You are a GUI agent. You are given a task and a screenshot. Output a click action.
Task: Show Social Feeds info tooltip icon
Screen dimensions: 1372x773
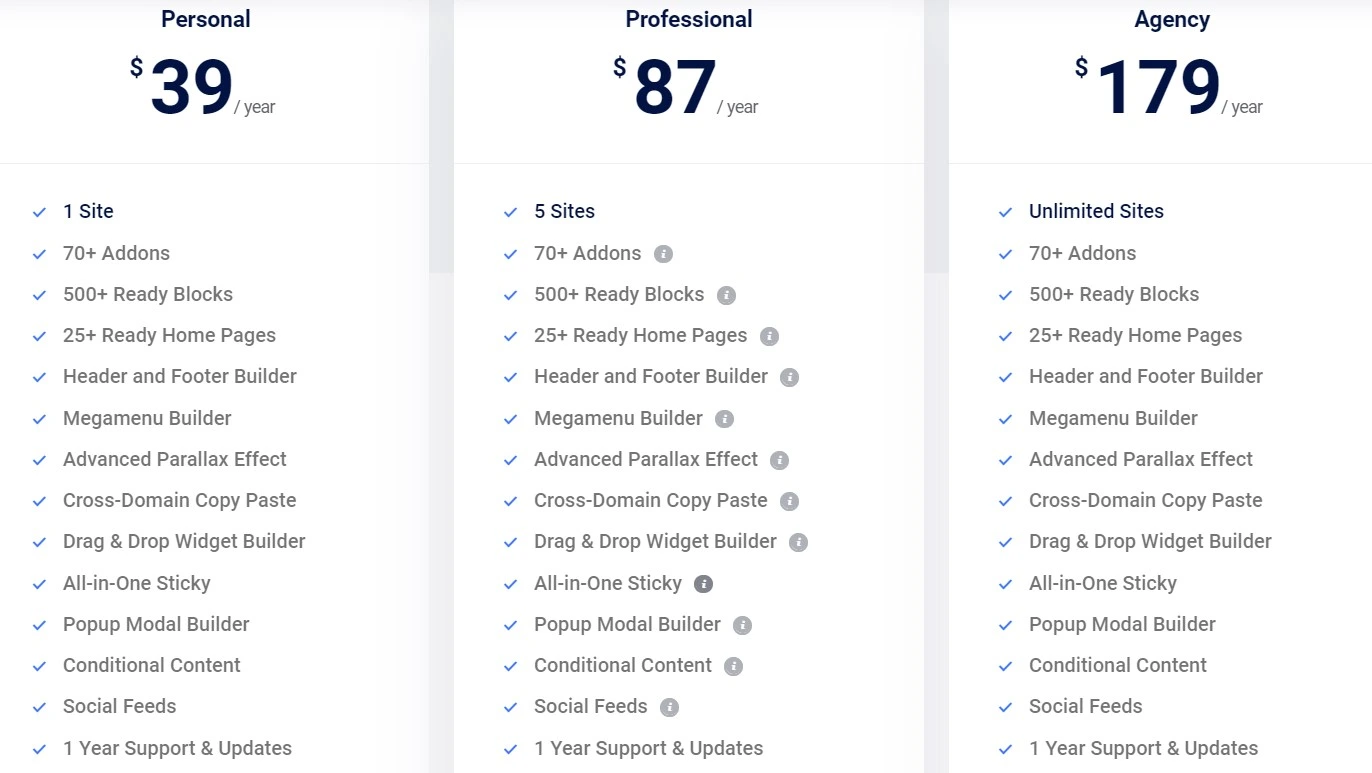point(670,707)
